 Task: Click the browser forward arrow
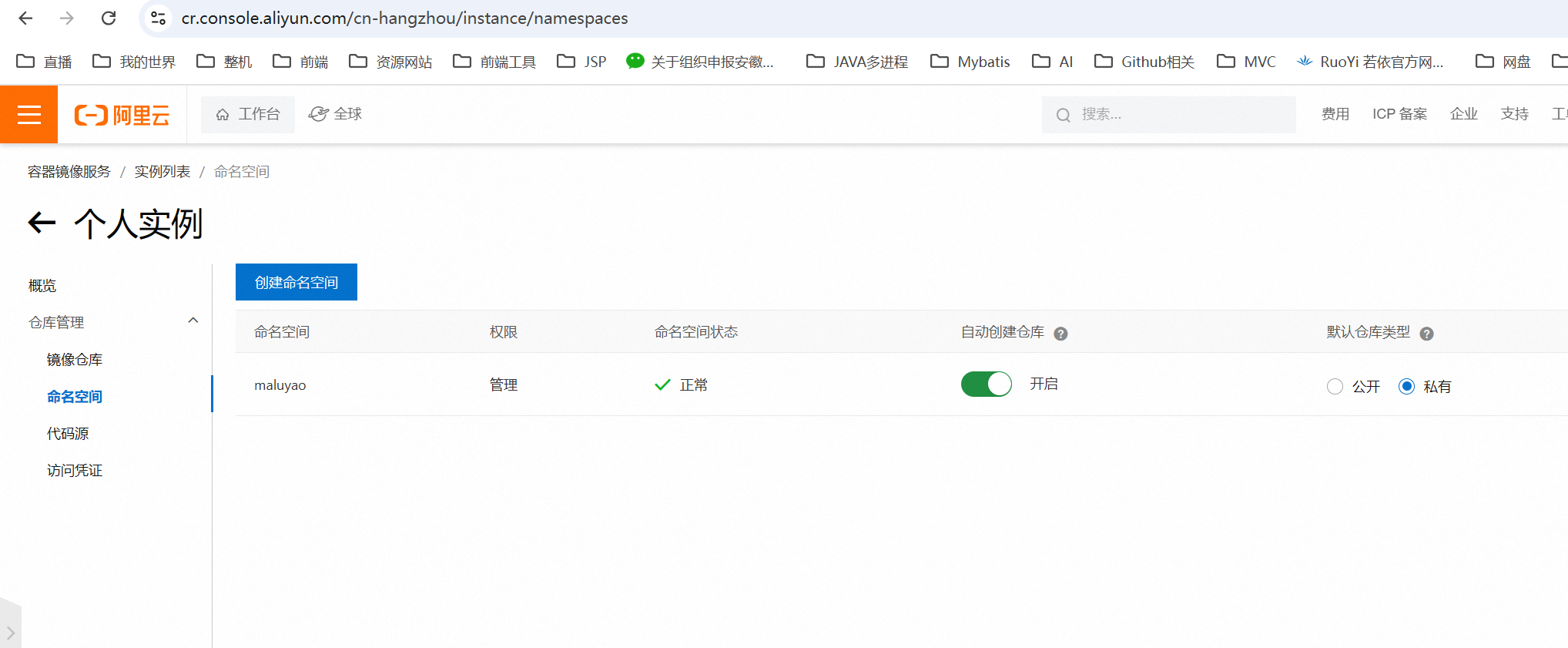tap(67, 18)
